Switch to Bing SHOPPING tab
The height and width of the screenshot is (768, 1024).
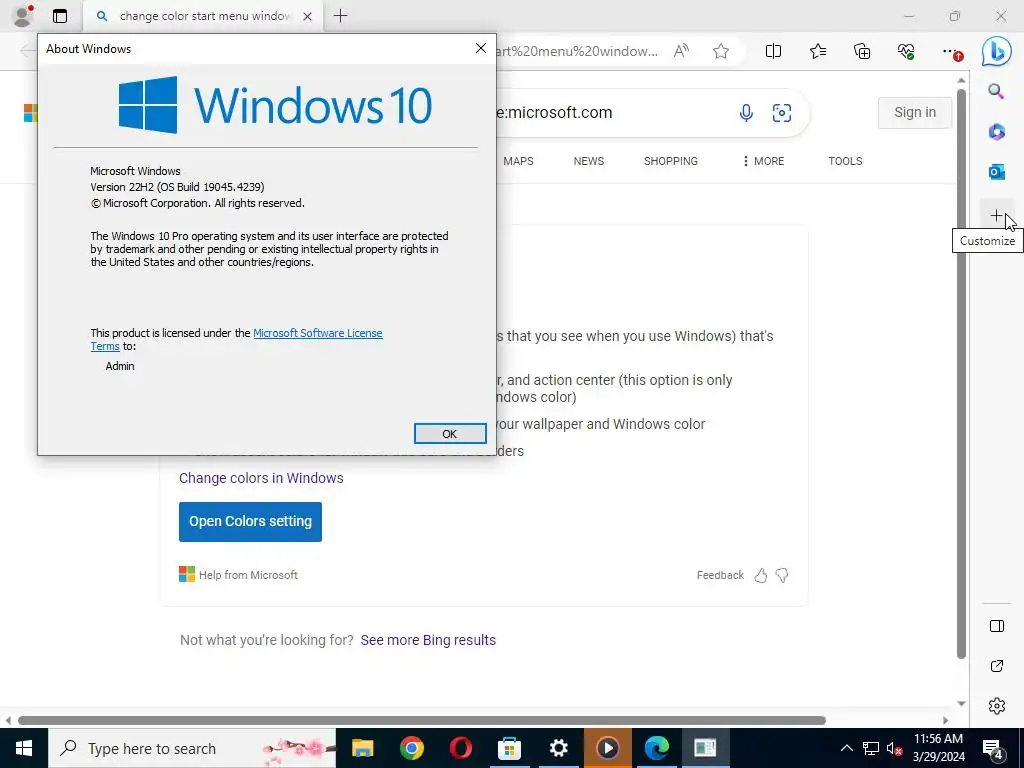tap(671, 161)
